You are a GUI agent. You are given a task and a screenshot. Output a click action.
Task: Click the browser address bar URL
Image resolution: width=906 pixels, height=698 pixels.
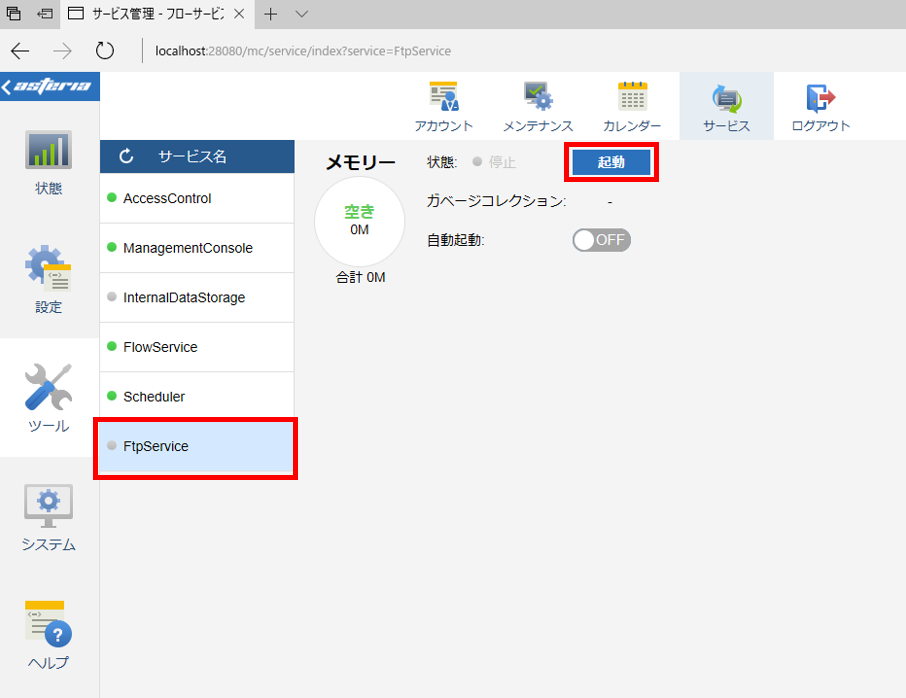303,51
